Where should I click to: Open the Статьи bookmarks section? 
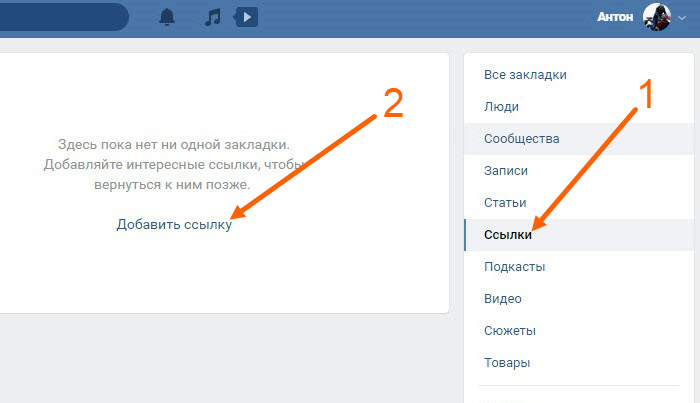(505, 203)
